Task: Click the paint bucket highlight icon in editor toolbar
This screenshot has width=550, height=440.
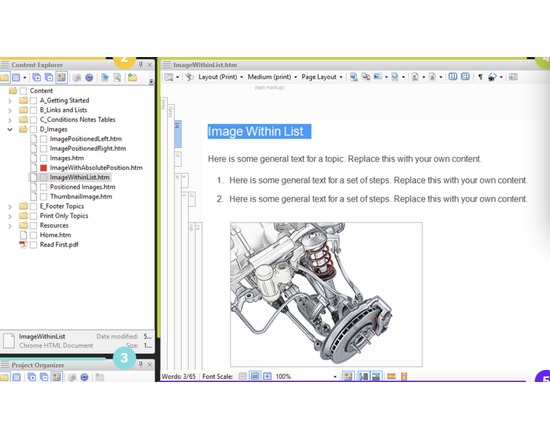Action: click(492, 77)
